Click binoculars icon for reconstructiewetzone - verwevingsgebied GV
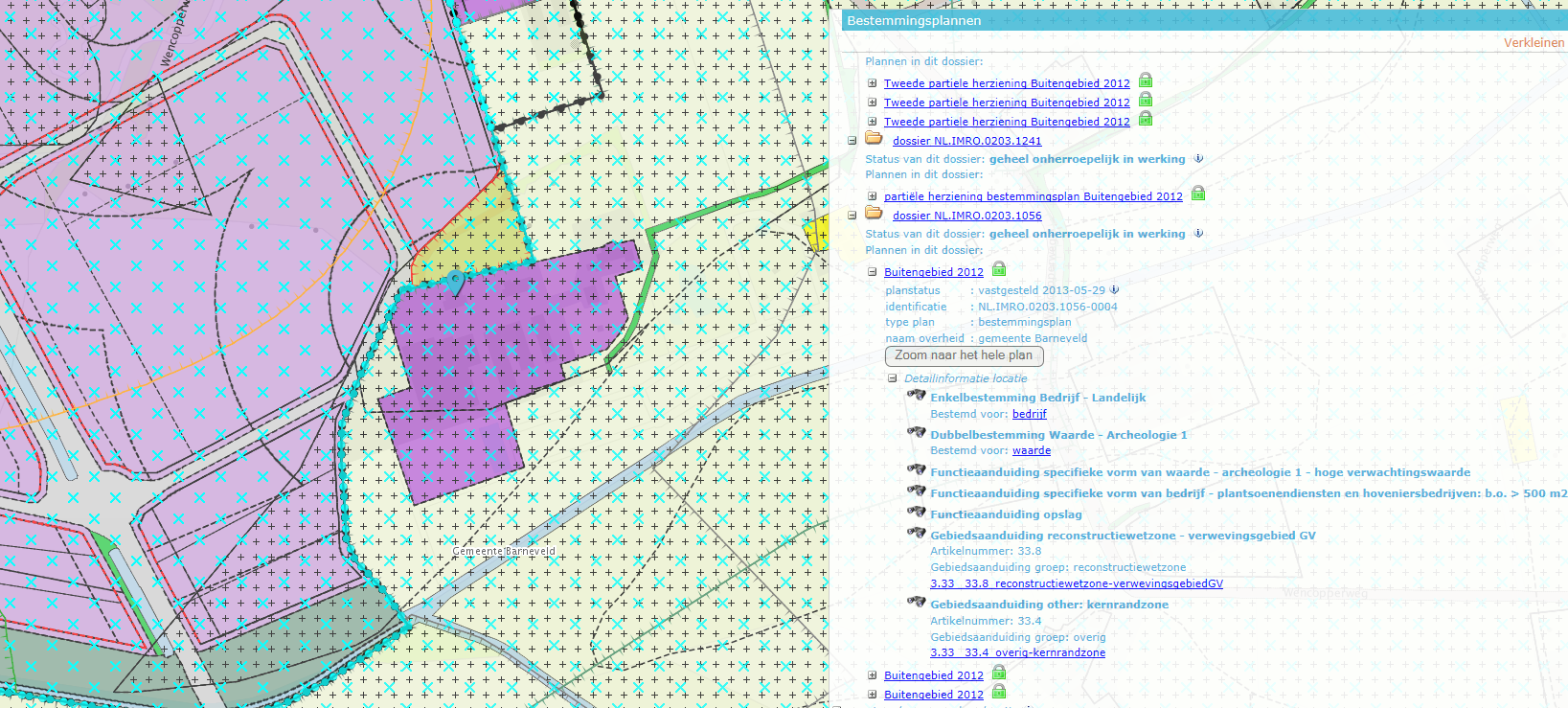Viewport: 1568px width, 708px height. (917, 534)
